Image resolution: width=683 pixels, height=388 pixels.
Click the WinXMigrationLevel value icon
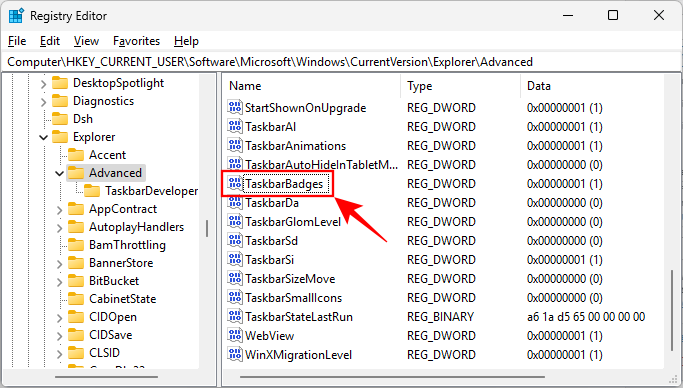click(x=235, y=354)
